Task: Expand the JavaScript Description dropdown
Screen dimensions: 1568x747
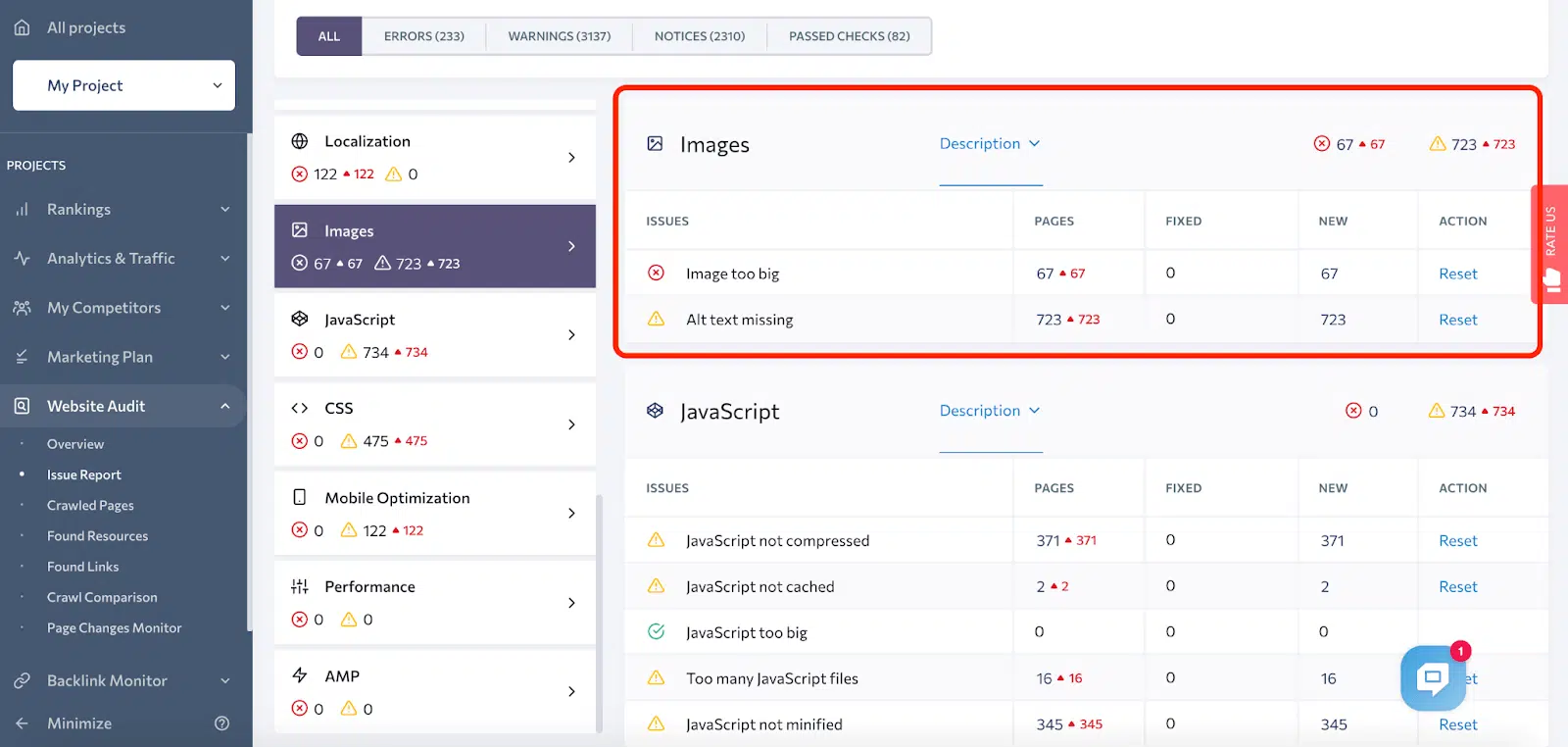Action: click(990, 411)
